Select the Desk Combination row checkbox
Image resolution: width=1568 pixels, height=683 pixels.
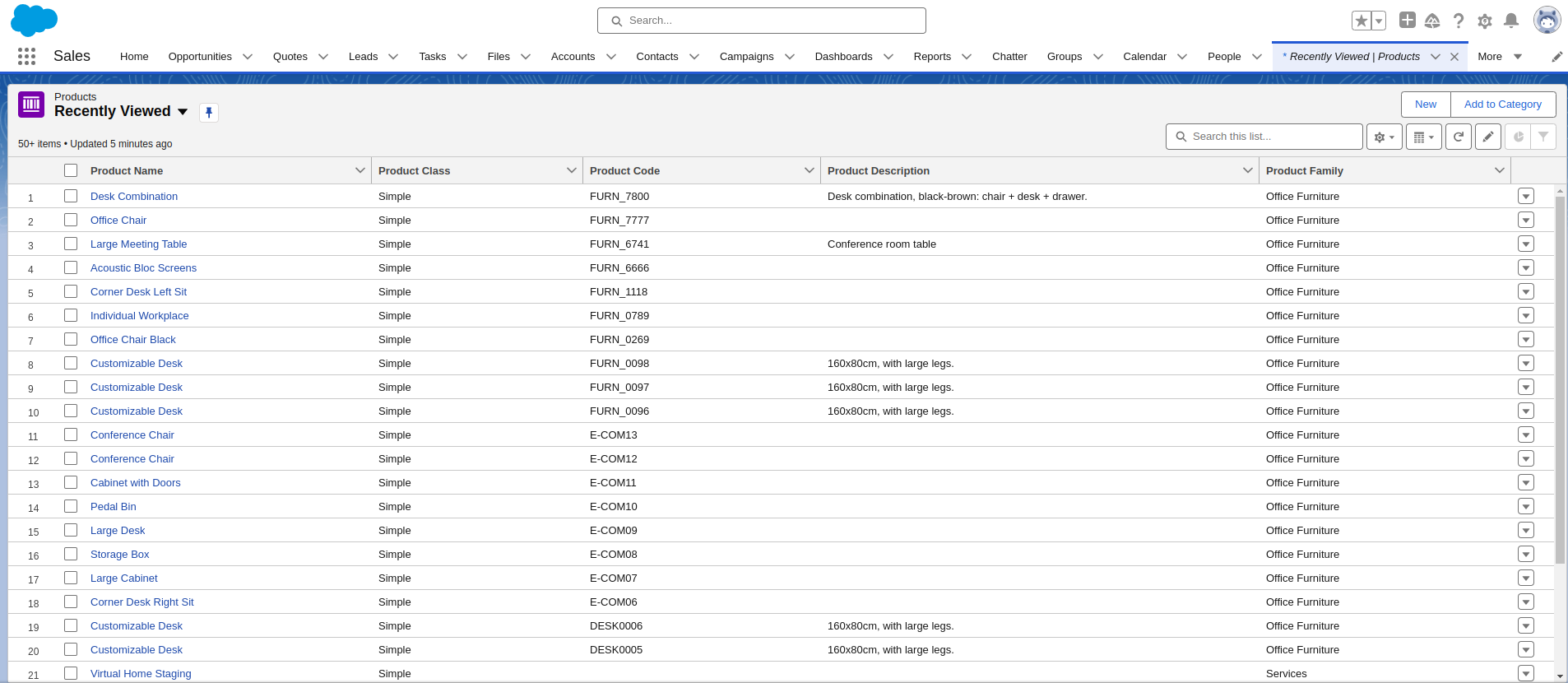[71, 196]
